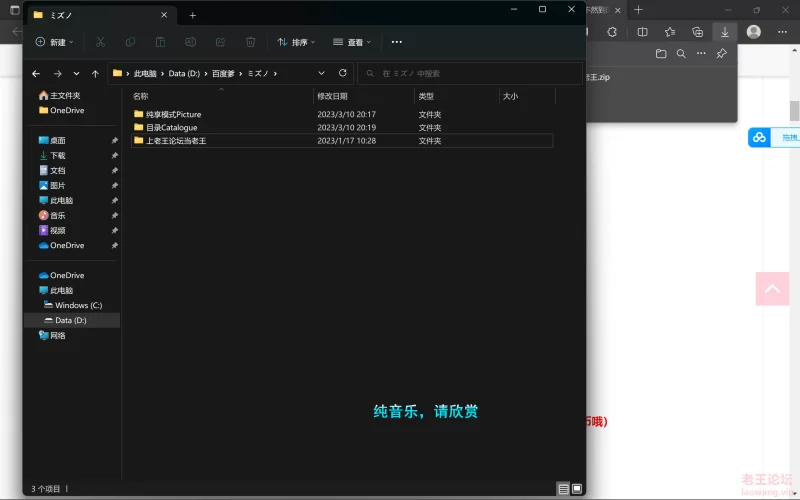Open downloads folder icon in Edge panel

pyautogui.click(x=661, y=54)
